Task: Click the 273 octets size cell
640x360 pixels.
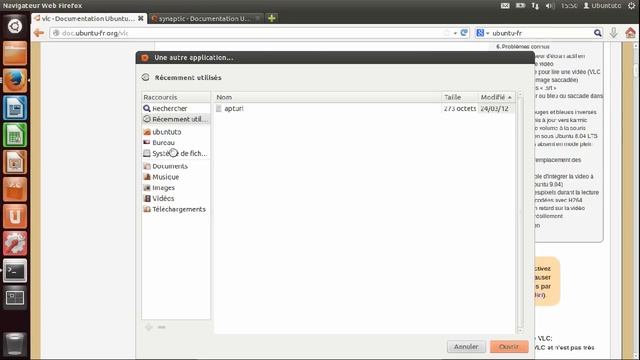Action: (460, 108)
